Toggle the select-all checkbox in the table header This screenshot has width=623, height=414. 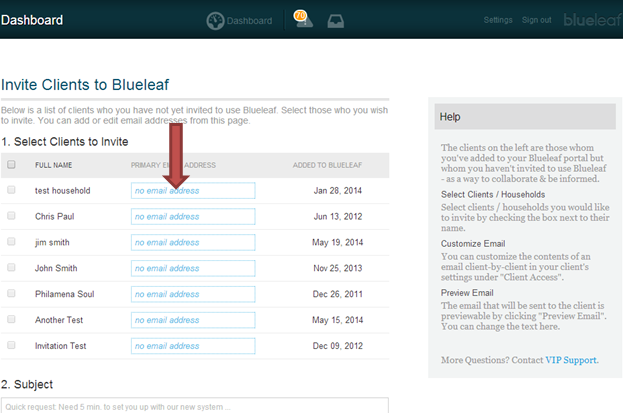tap(11, 164)
